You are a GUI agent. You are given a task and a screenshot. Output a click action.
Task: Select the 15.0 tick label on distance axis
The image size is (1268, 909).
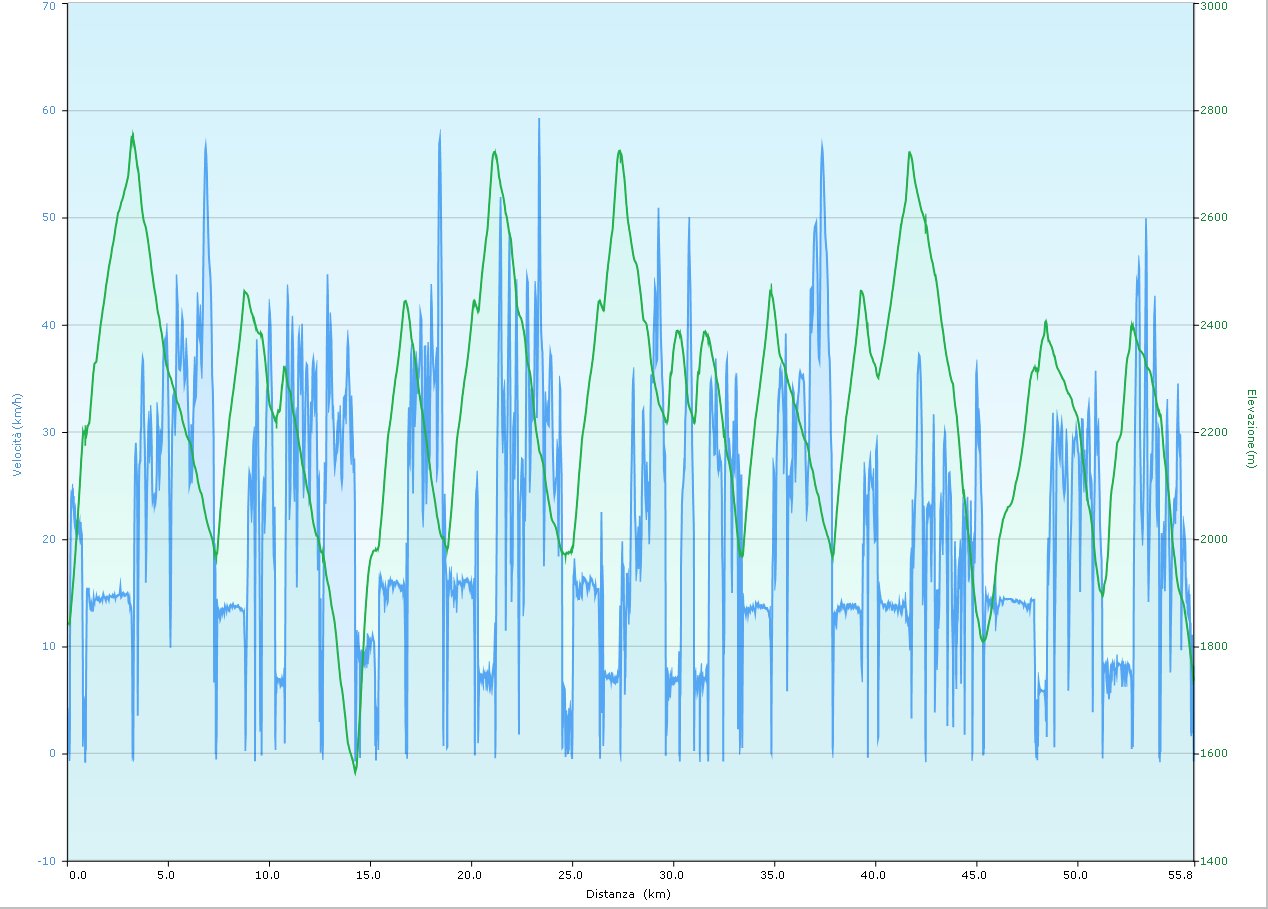(x=369, y=875)
